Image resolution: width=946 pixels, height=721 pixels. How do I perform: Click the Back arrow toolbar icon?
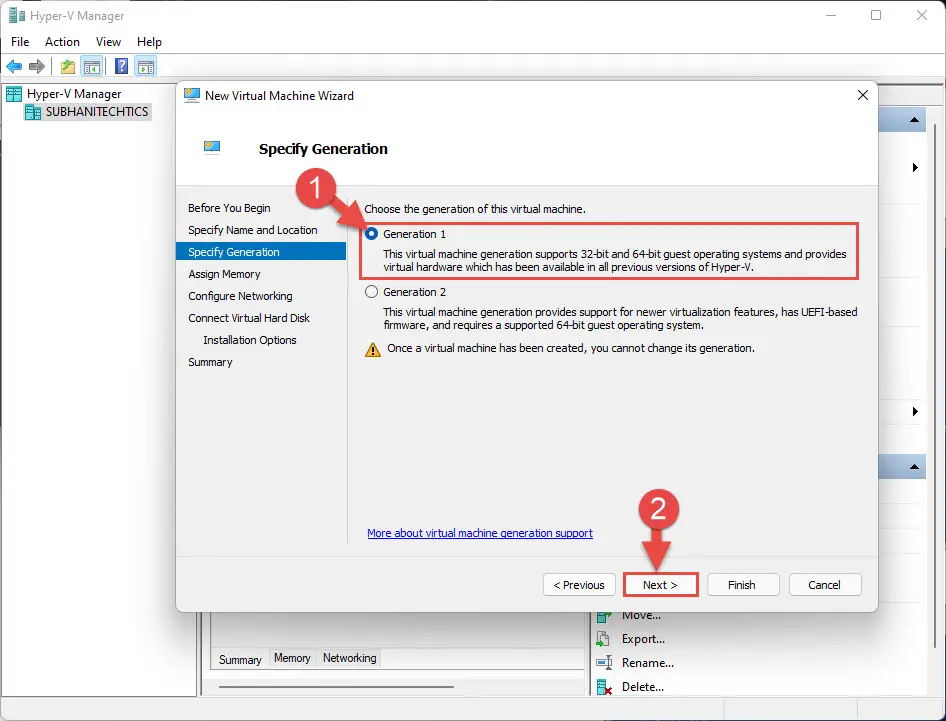tap(14, 66)
